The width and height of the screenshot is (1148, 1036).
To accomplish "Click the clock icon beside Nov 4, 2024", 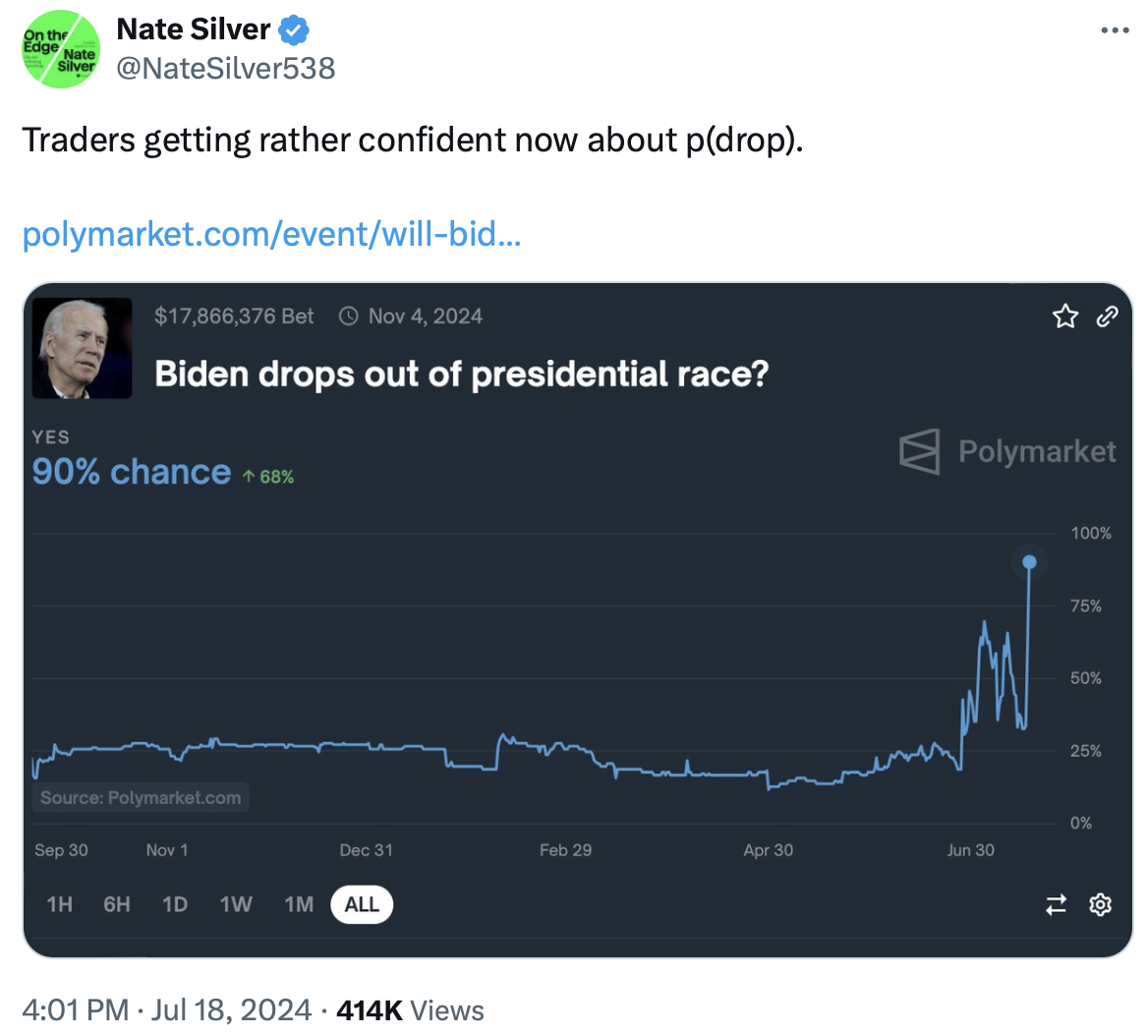I will (348, 317).
